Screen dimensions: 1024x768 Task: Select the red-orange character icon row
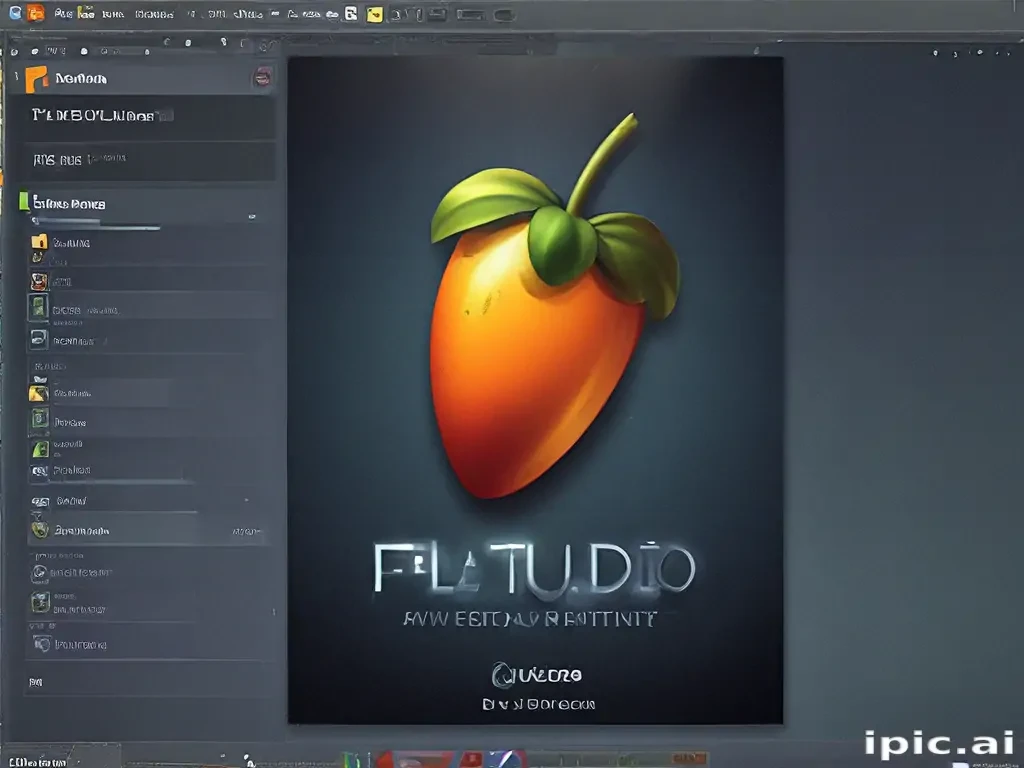point(150,282)
